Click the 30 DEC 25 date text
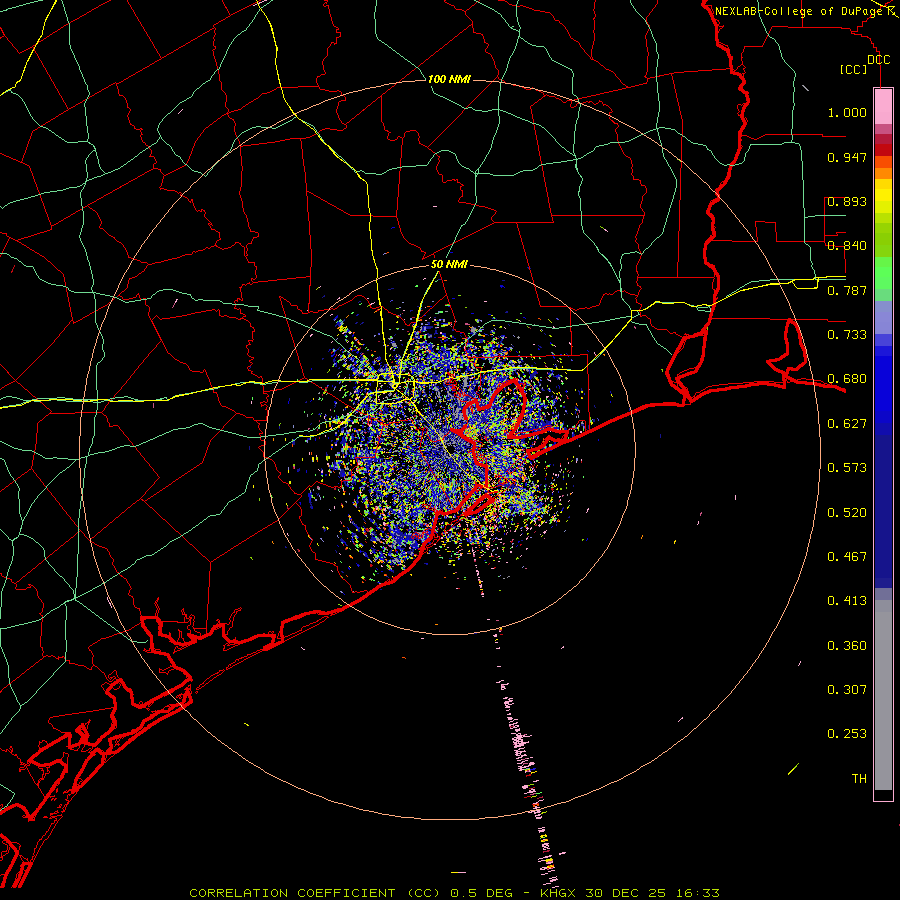Screen dimensions: 900x900 pyautogui.click(x=626, y=893)
